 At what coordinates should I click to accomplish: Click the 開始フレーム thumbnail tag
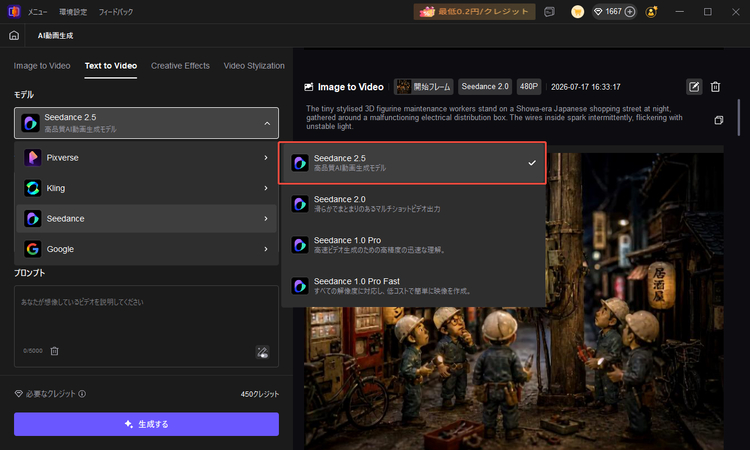click(x=424, y=87)
